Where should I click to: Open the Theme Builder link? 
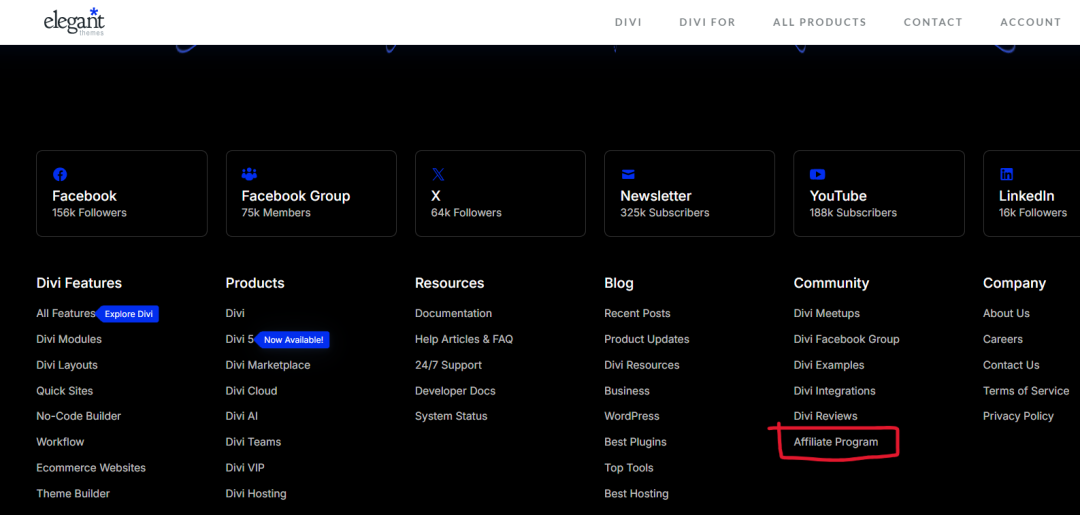[73, 494]
